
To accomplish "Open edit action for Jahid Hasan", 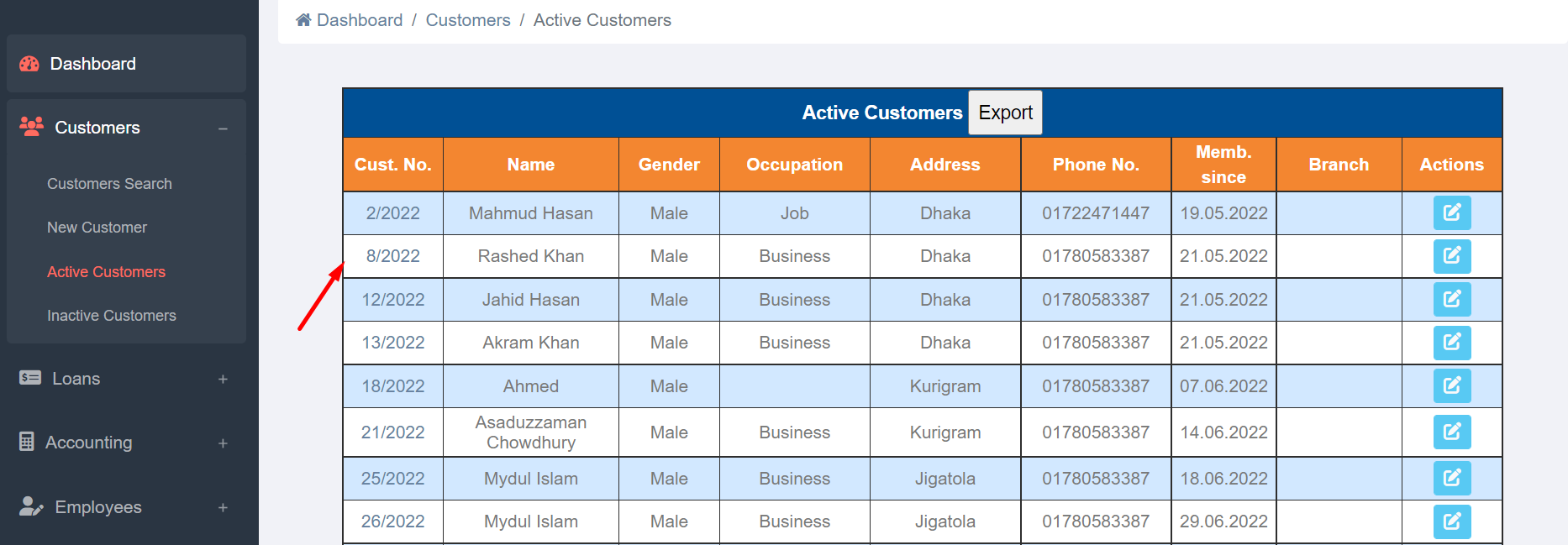I will click(1451, 299).
